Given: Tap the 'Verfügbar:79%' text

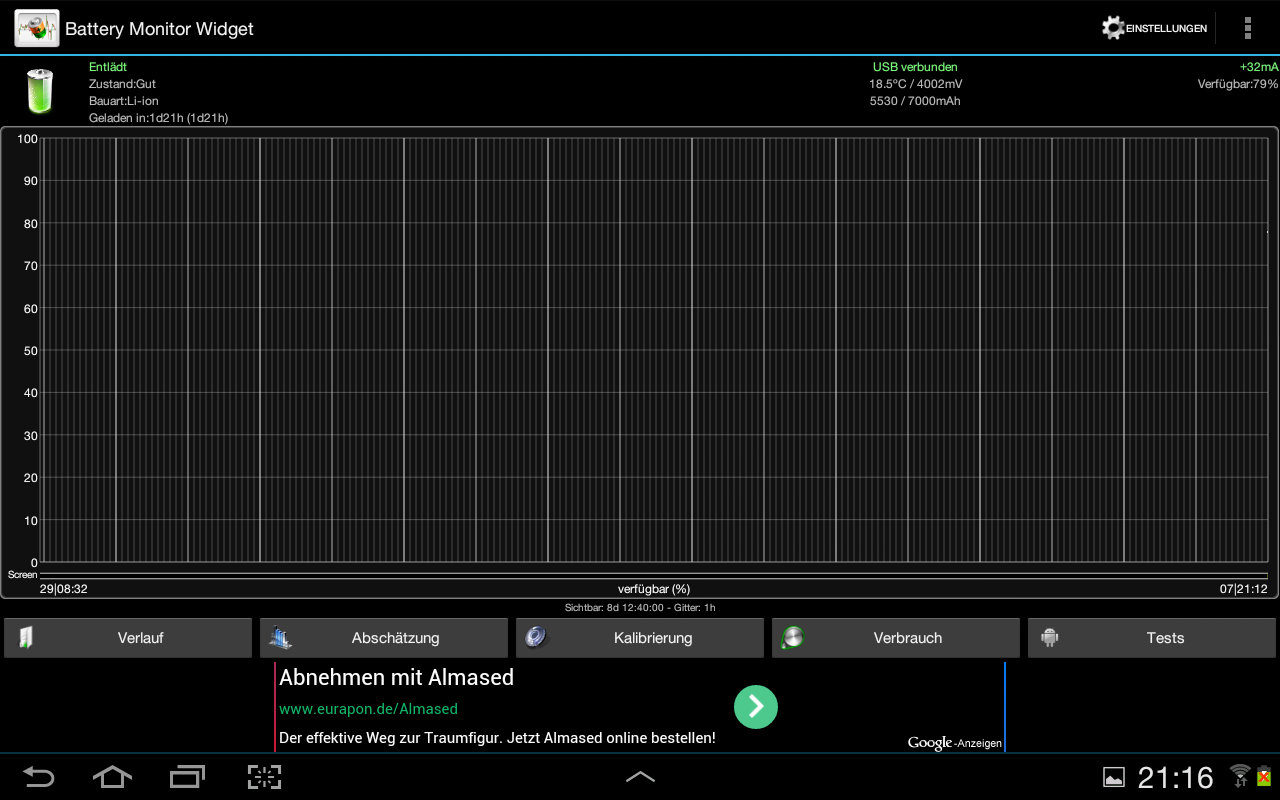Looking at the screenshot, I should point(1238,84).
